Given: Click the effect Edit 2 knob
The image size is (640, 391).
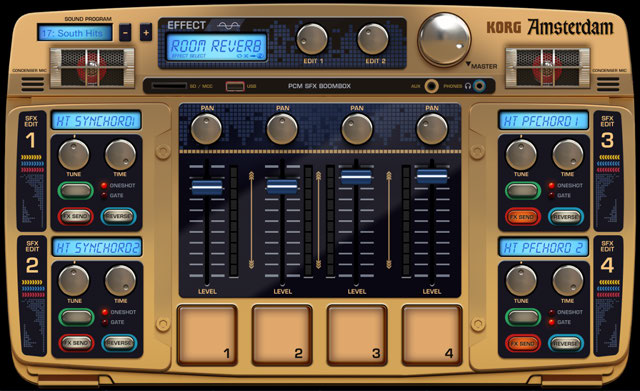Looking at the screenshot, I should (x=373, y=39).
